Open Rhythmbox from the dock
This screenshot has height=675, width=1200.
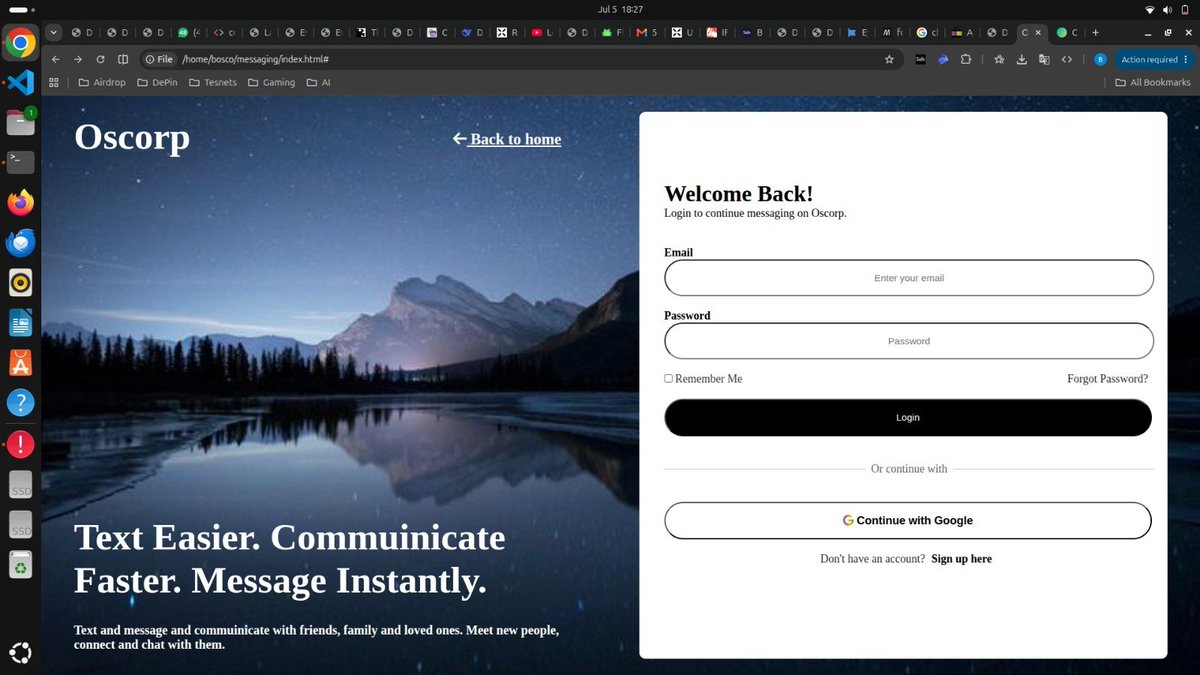[20, 283]
